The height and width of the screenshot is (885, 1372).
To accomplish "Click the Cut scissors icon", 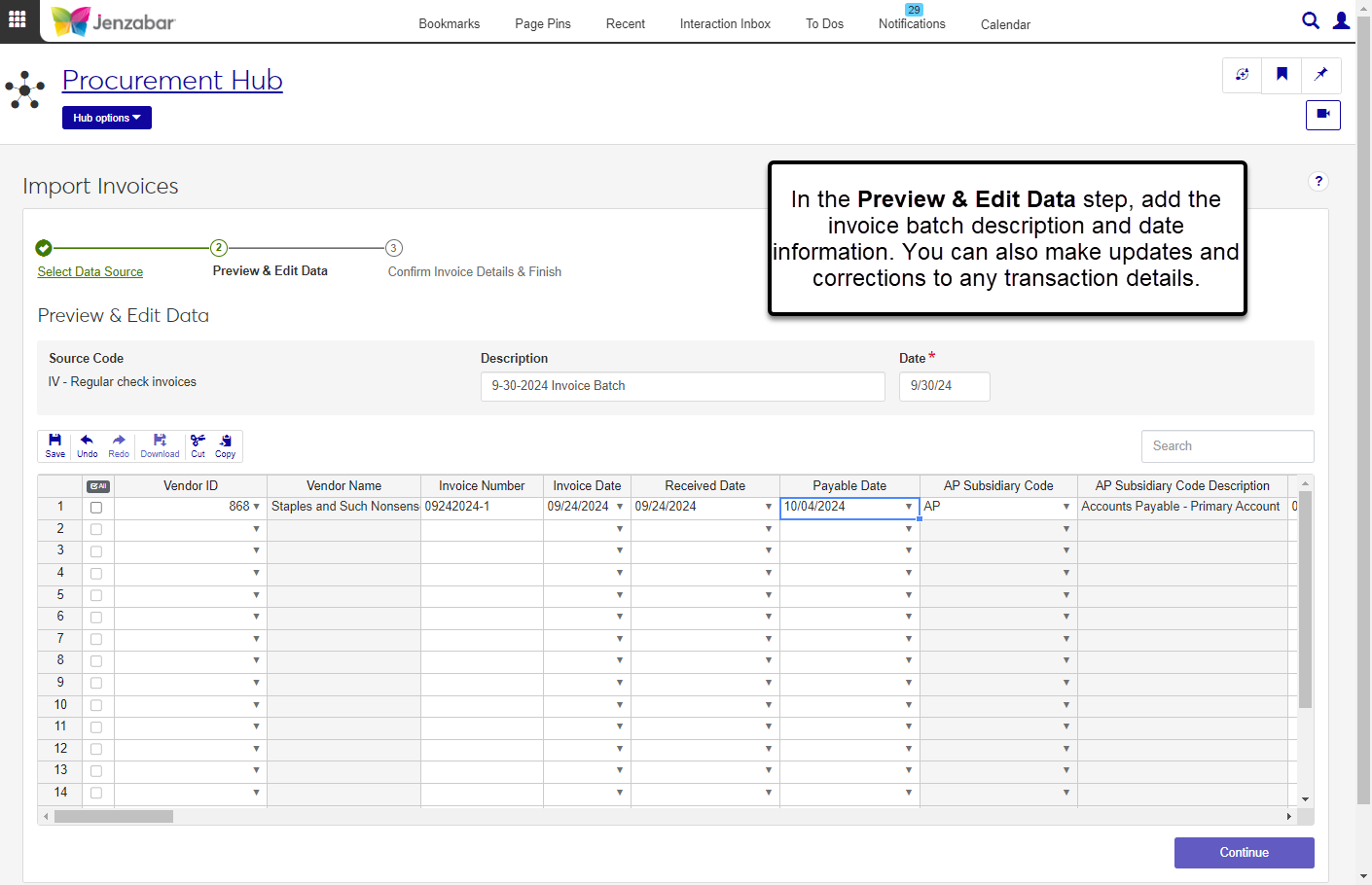I will click(198, 445).
